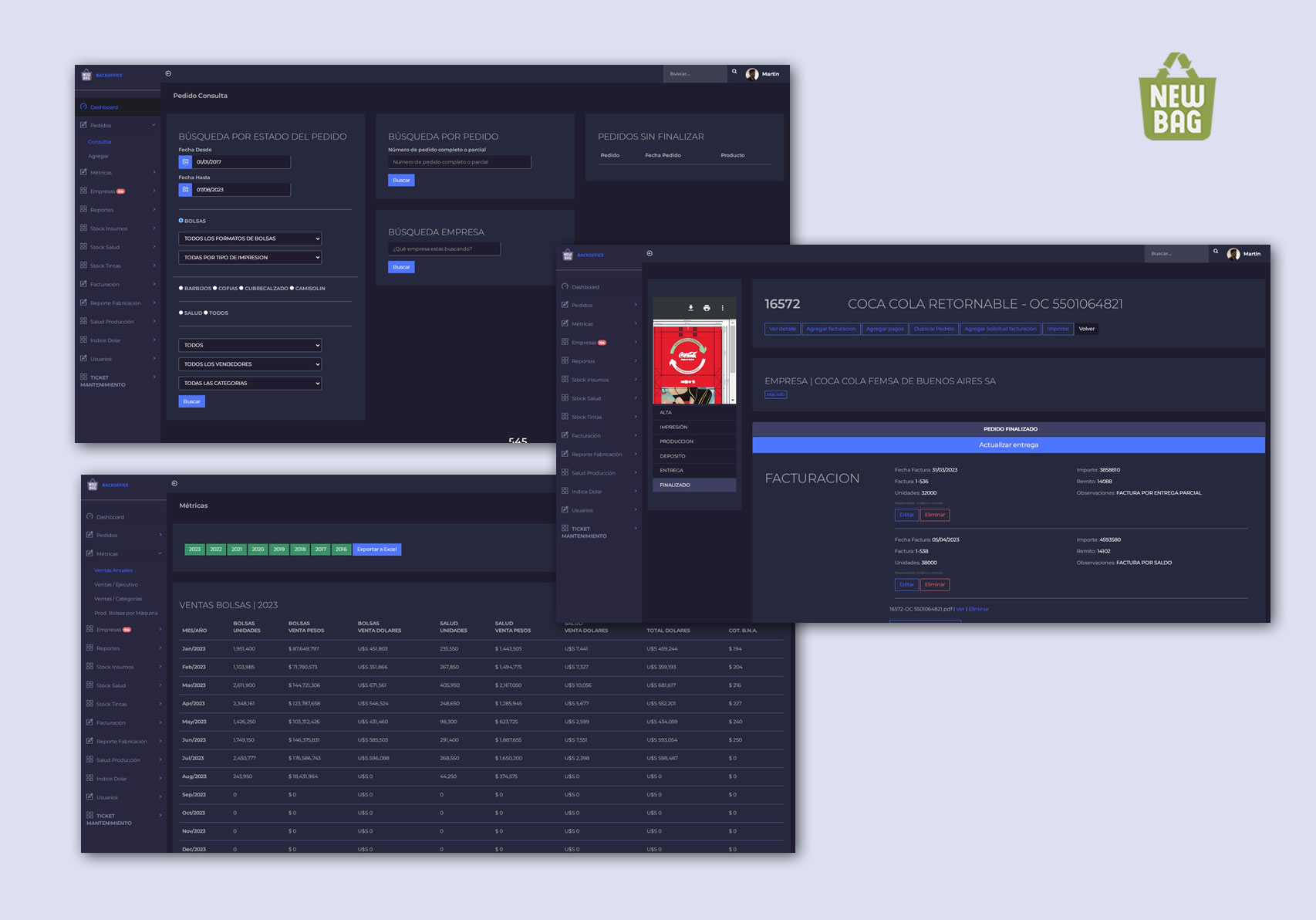Click Salud Producción icon in order 16572 sidebar
Screen dimensions: 1316x920
click(x=565, y=472)
